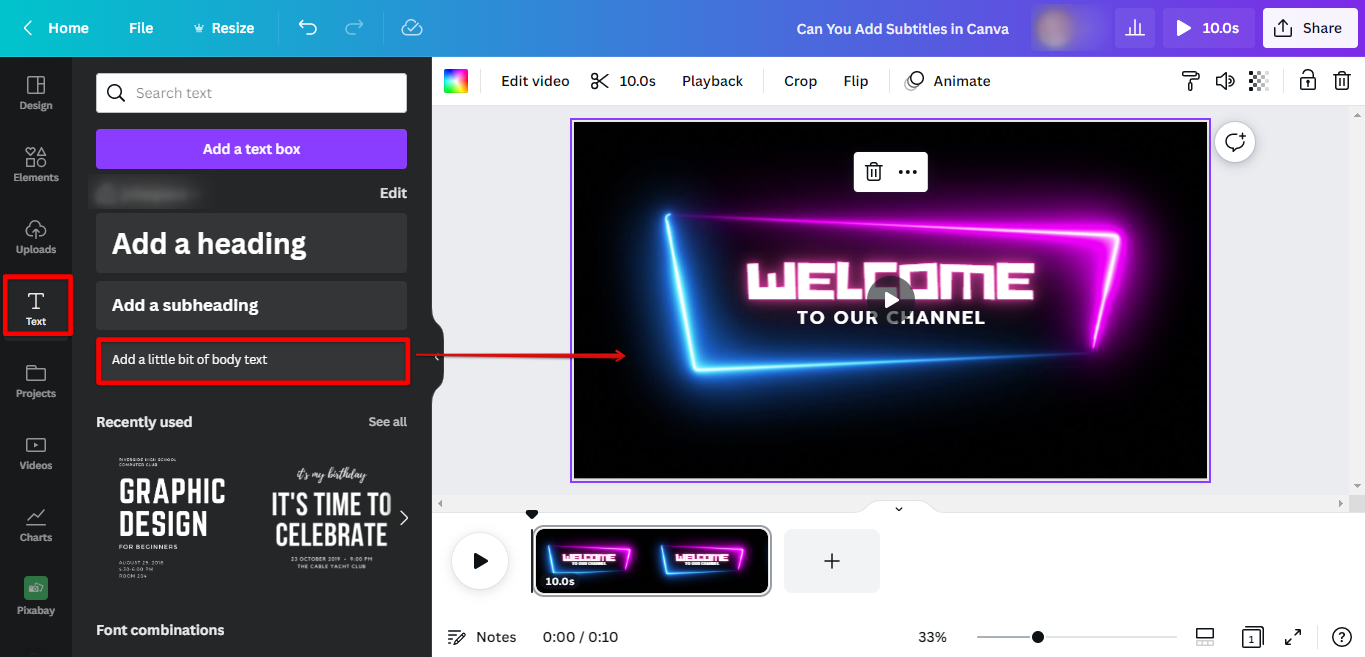The height and width of the screenshot is (657, 1365).
Task: Expand recently used templates with right chevron
Action: coord(404,517)
